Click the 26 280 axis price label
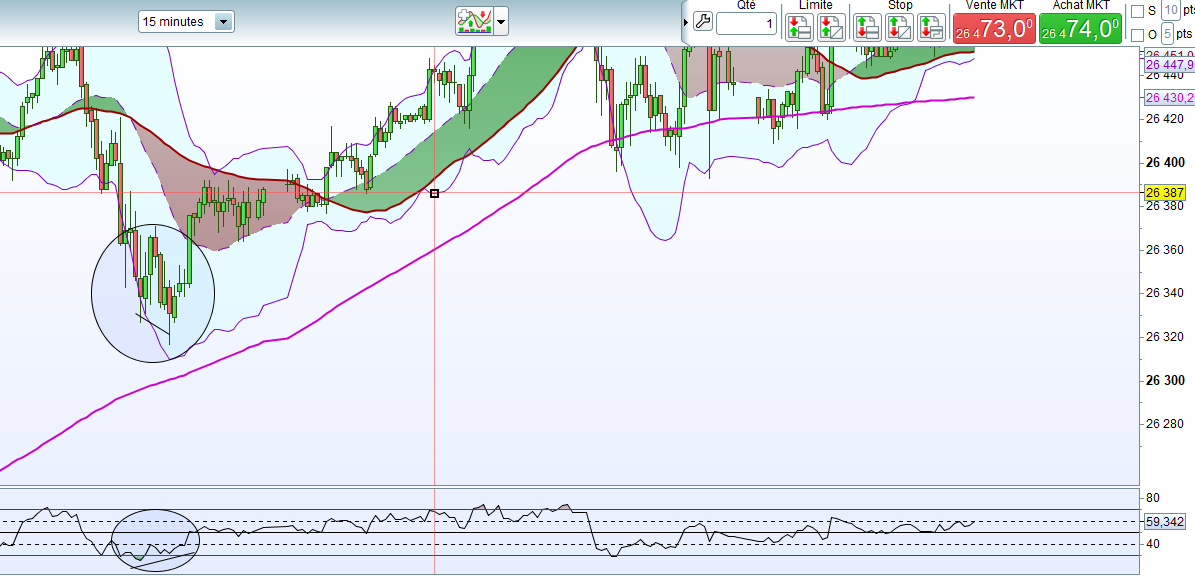Viewport: 1195px width, 577px height. point(1165,424)
